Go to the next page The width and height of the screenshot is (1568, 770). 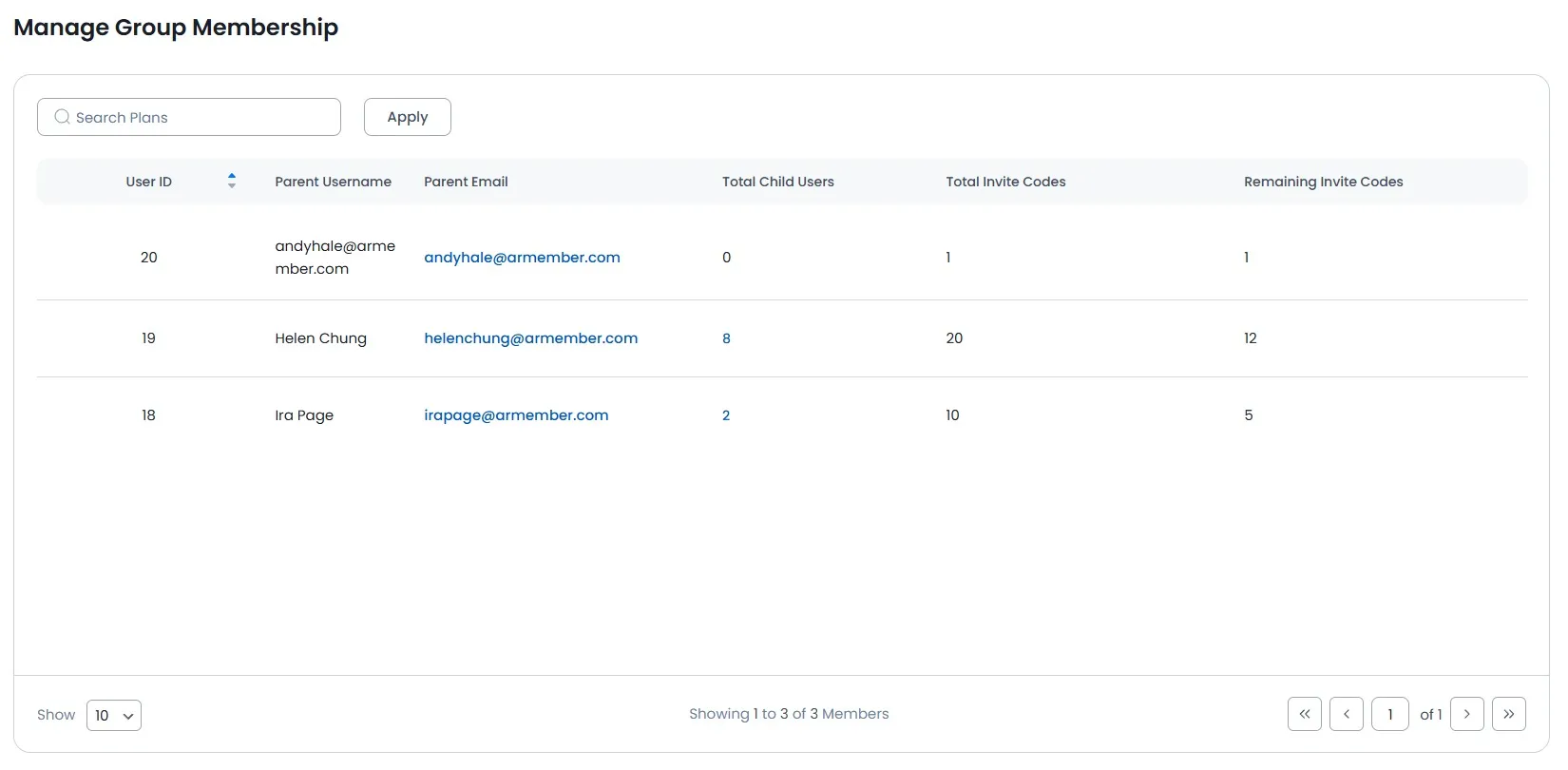tap(1466, 714)
